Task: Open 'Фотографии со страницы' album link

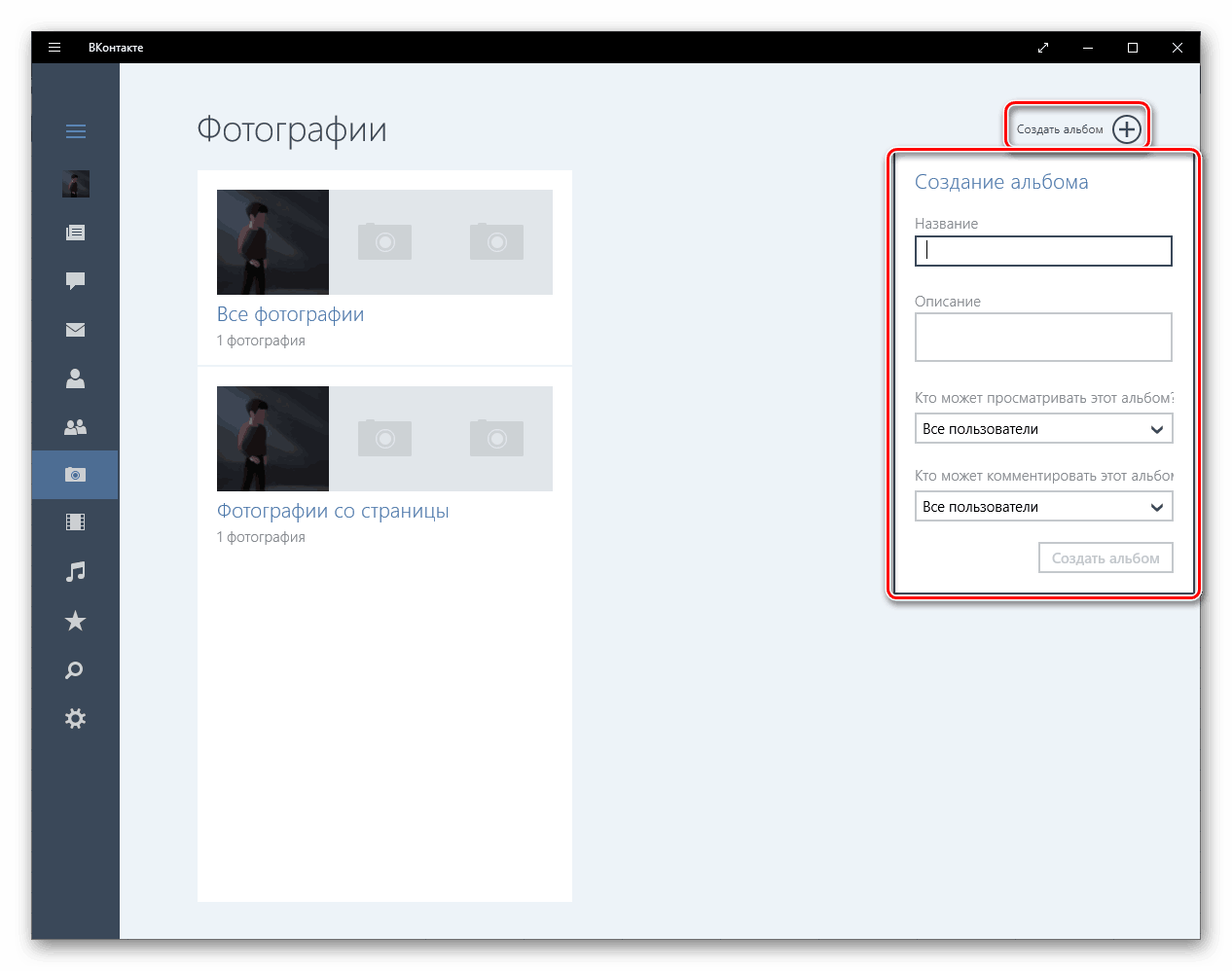Action: point(333,511)
